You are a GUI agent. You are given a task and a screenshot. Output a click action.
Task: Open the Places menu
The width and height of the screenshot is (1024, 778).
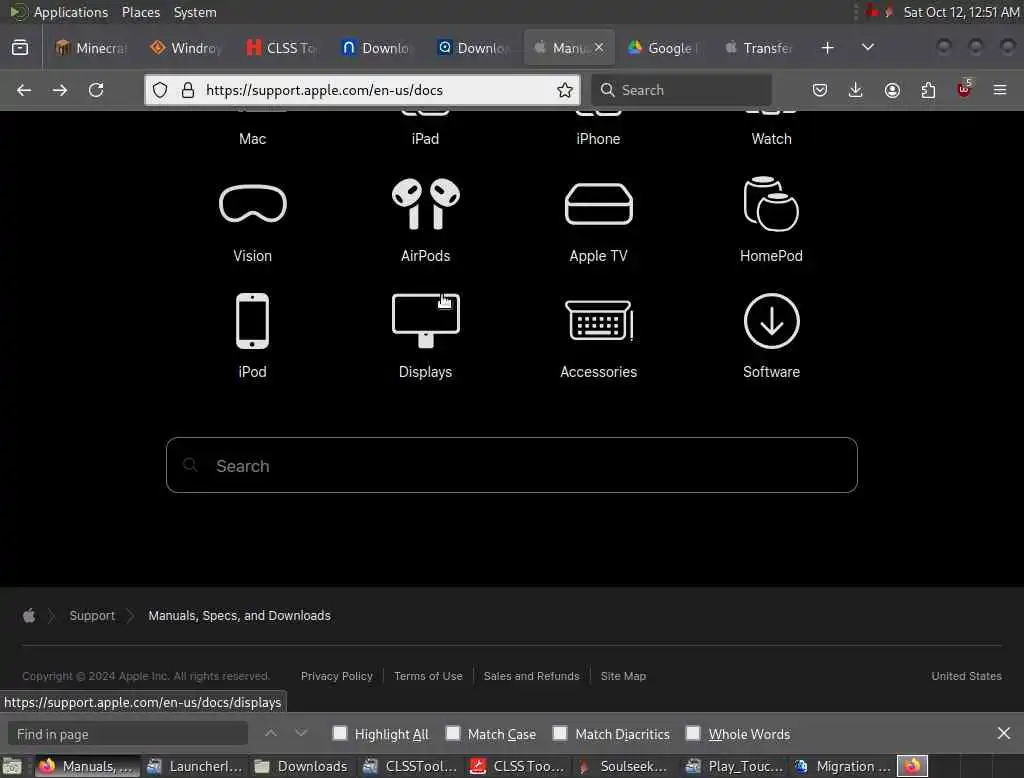pyautogui.click(x=140, y=12)
